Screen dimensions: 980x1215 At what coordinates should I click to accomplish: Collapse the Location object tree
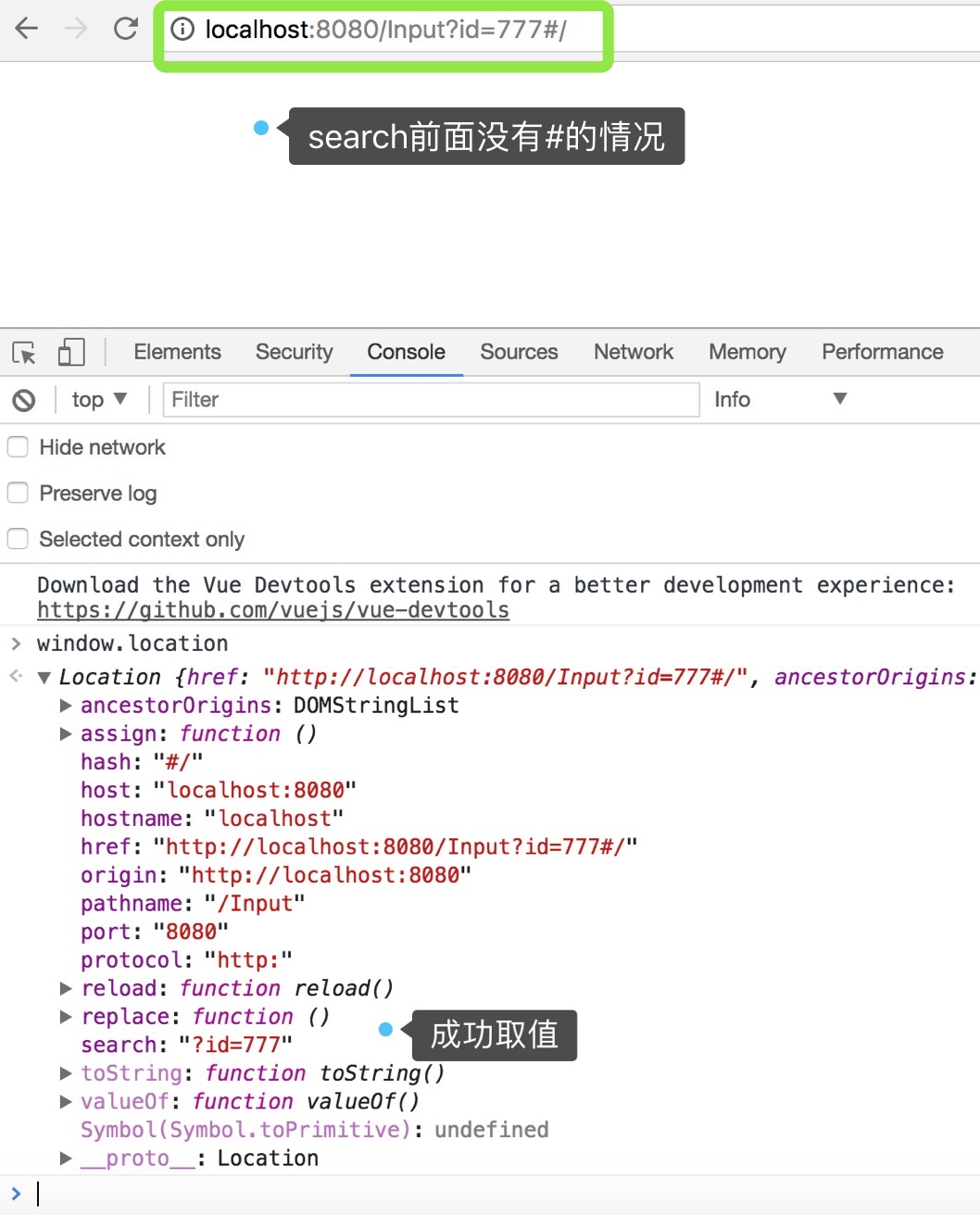pyautogui.click(x=44, y=678)
